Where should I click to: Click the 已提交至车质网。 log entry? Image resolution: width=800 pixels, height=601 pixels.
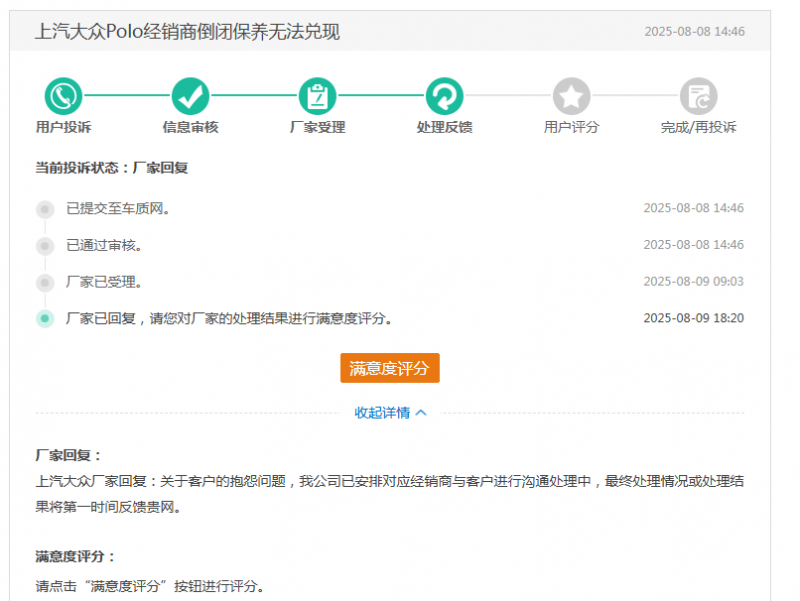[118, 209]
